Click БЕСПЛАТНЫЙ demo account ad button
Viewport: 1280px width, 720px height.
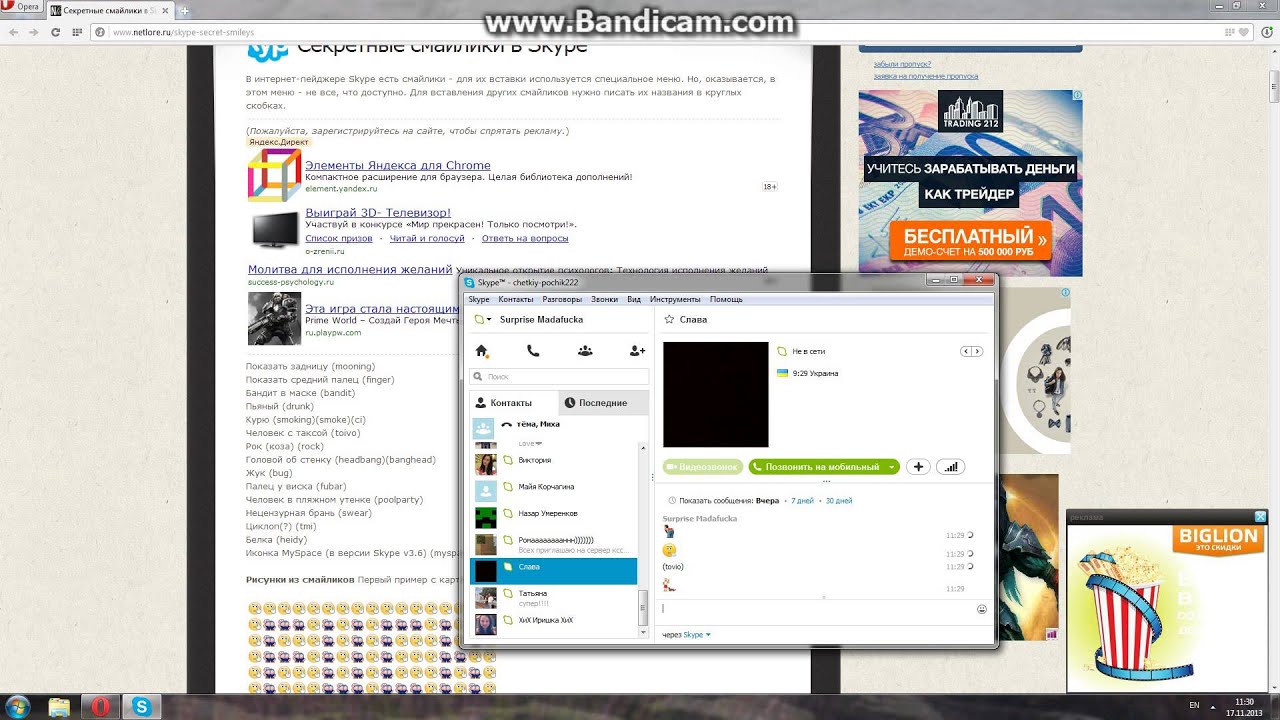click(970, 241)
